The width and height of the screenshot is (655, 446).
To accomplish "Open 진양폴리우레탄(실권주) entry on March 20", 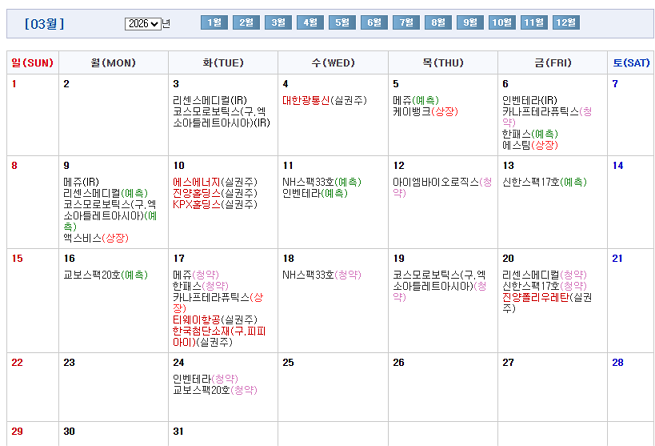I will [547, 303].
